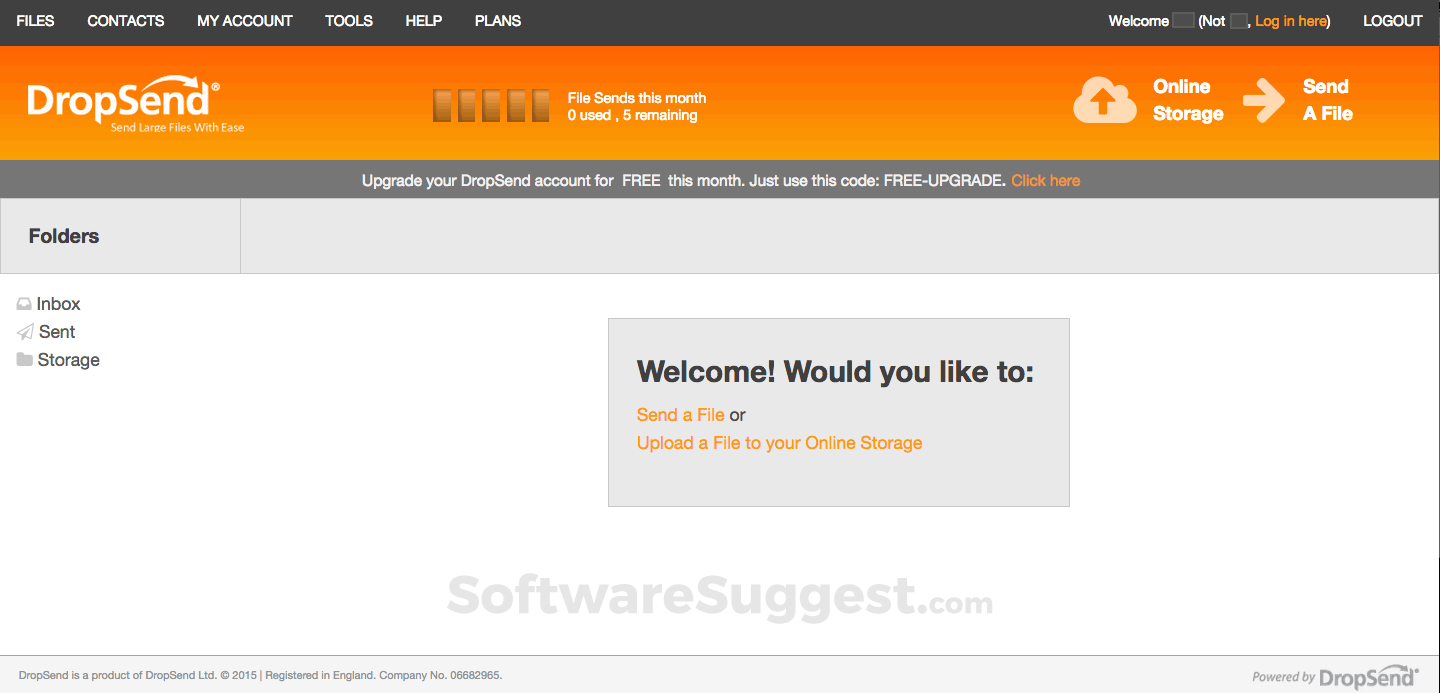Click the 'Log in here' link
Image resolution: width=1440 pixels, height=693 pixels.
[x=1291, y=21]
